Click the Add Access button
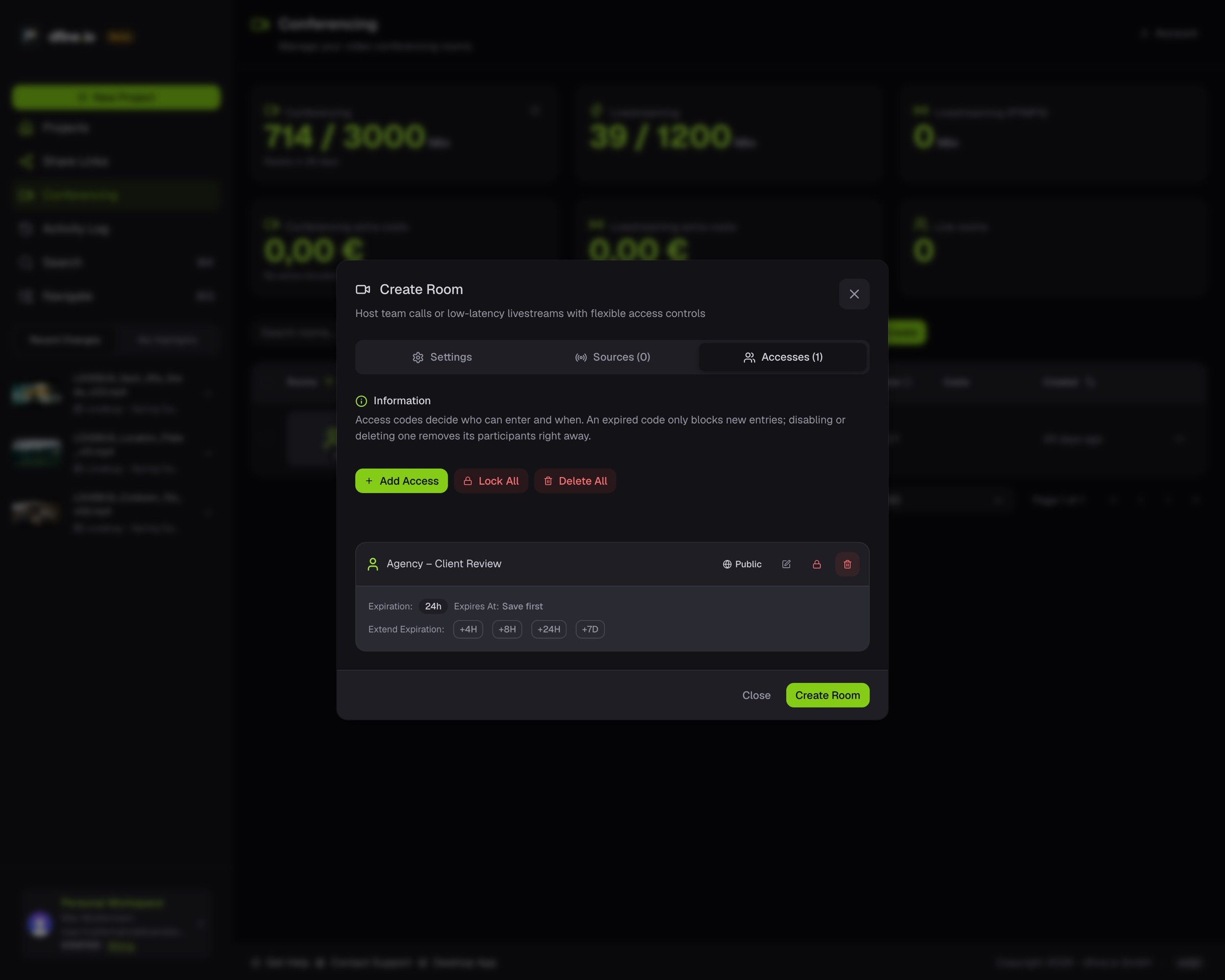The width and height of the screenshot is (1225, 980). tap(401, 481)
